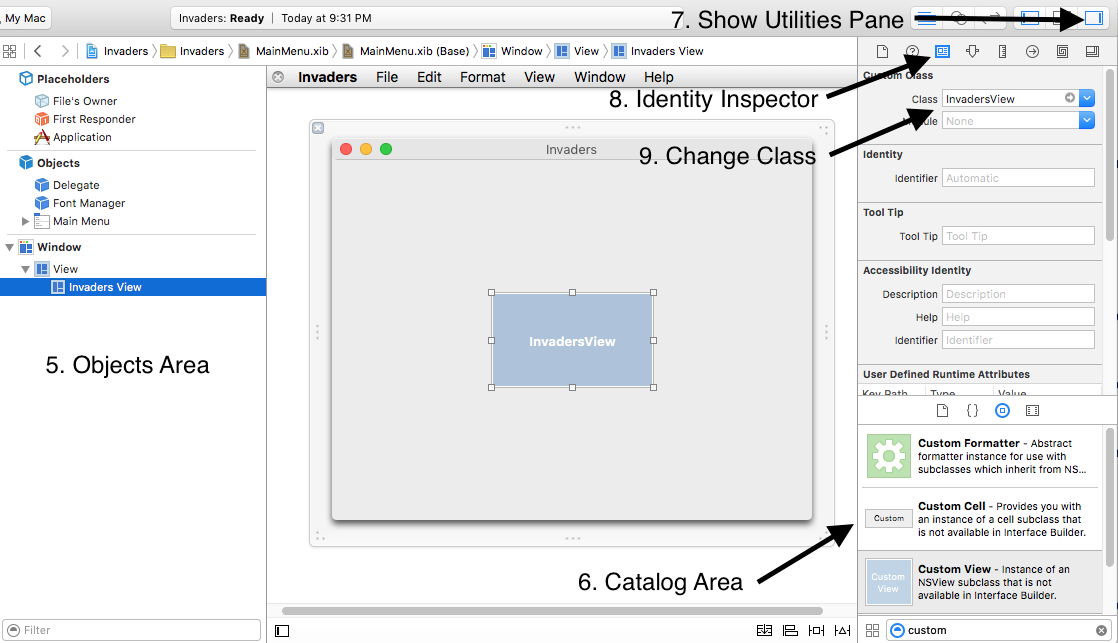Select Custom Cell library item

point(981,519)
